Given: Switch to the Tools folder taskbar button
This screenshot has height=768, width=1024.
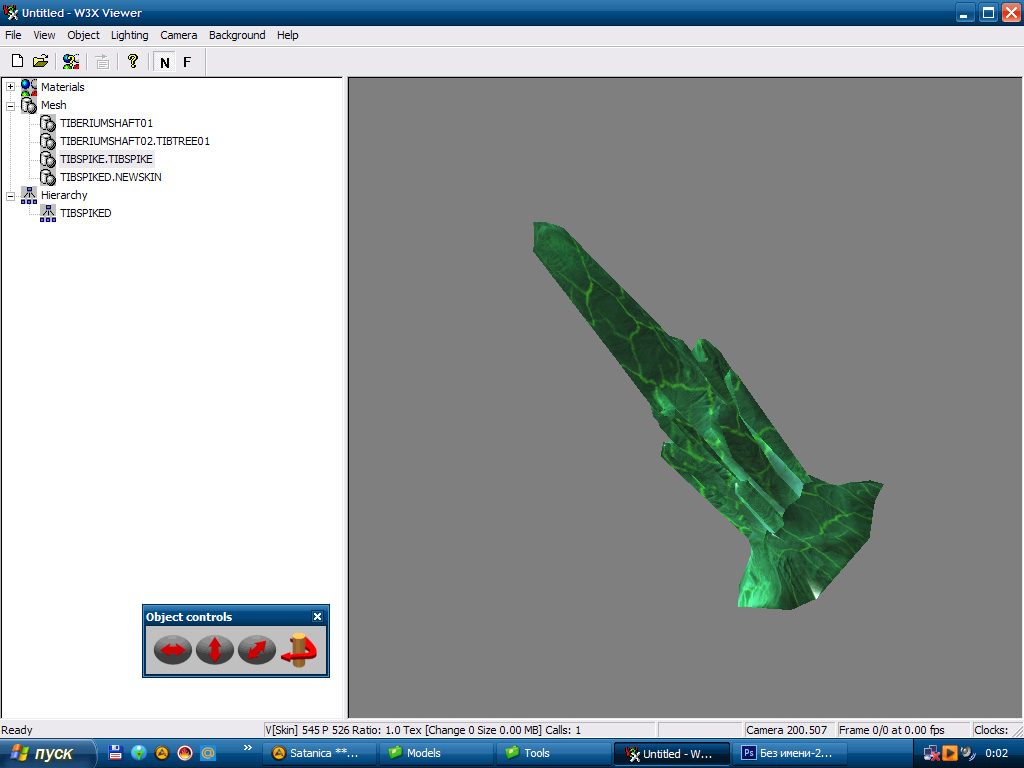Looking at the screenshot, I should (x=554, y=754).
